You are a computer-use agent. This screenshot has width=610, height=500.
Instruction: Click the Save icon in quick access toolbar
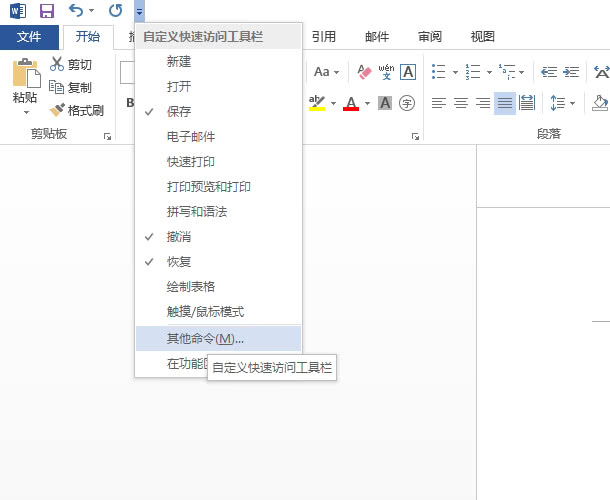[x=47, y=11]
